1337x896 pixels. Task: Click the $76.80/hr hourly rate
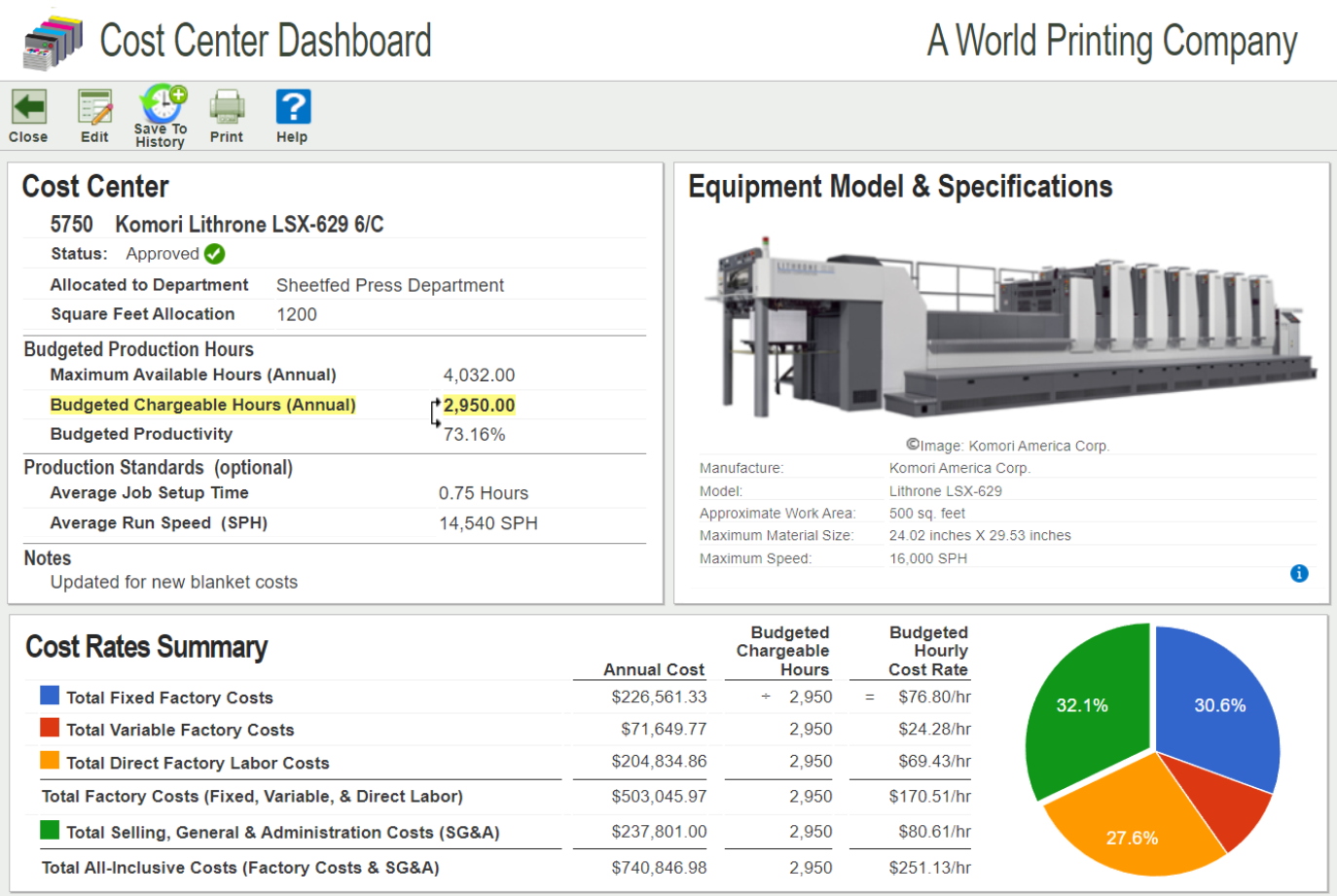point(934,697)
